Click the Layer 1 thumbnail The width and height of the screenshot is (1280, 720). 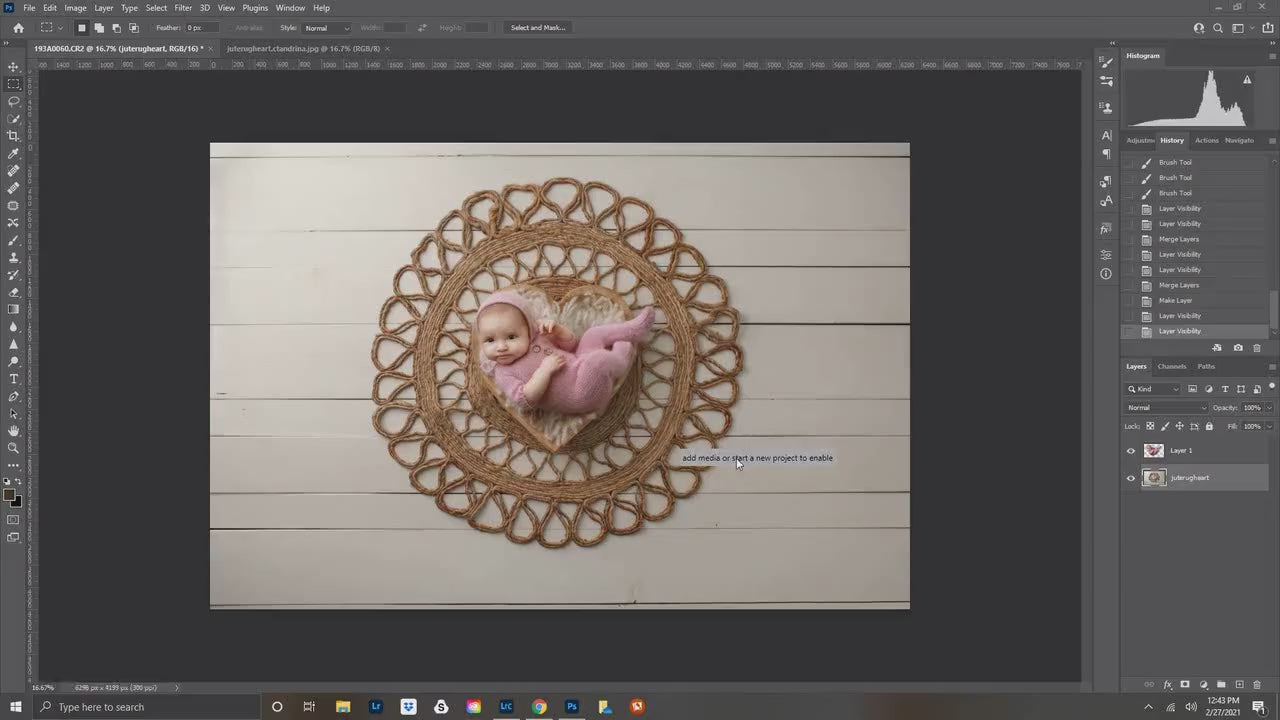point(1153,450)
